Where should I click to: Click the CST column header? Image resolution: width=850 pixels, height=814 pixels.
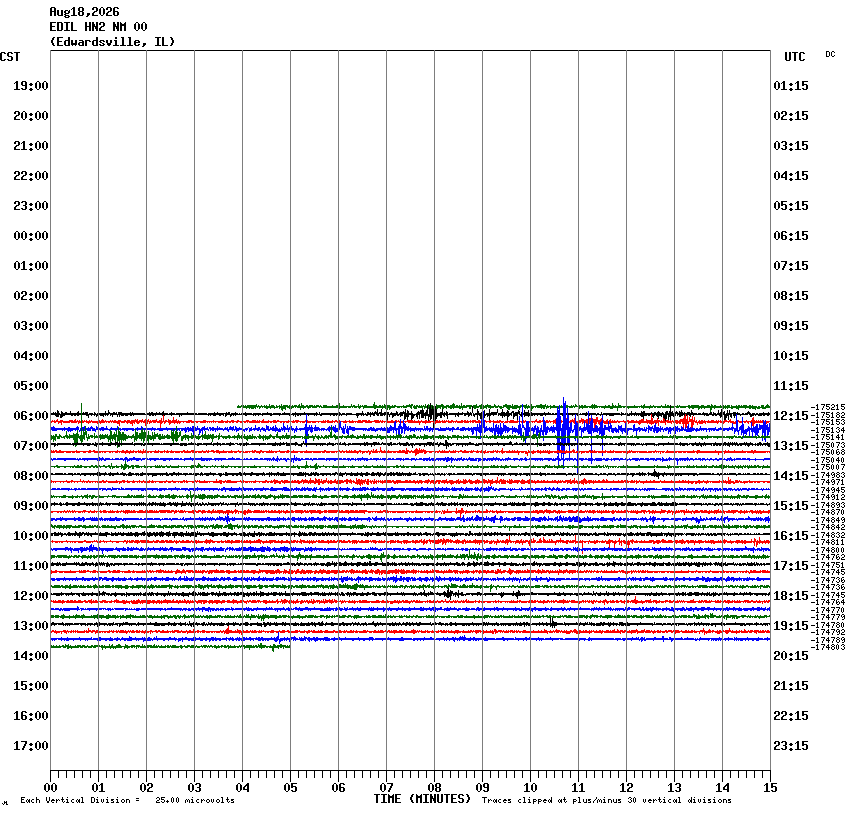(10, 57)
